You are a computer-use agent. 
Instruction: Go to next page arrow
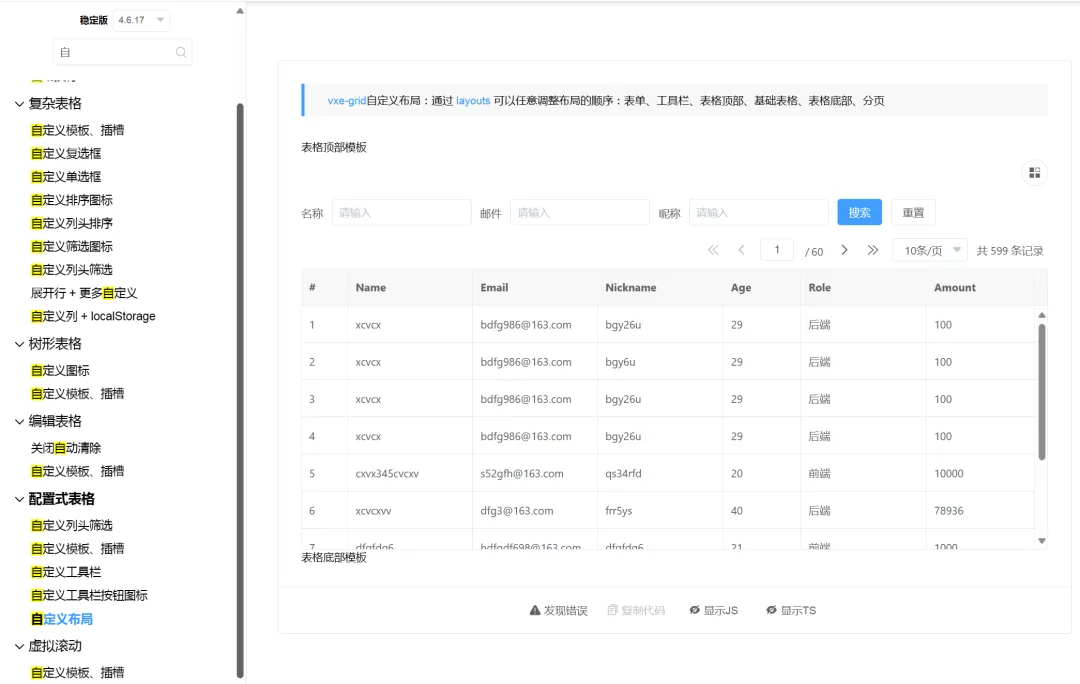click(x=844, y=250)
